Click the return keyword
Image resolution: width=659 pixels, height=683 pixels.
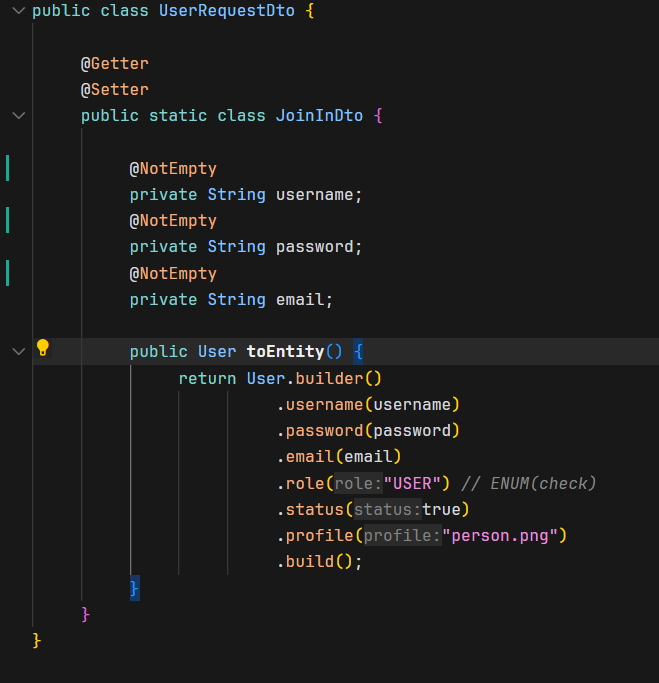tap(207, 379)
